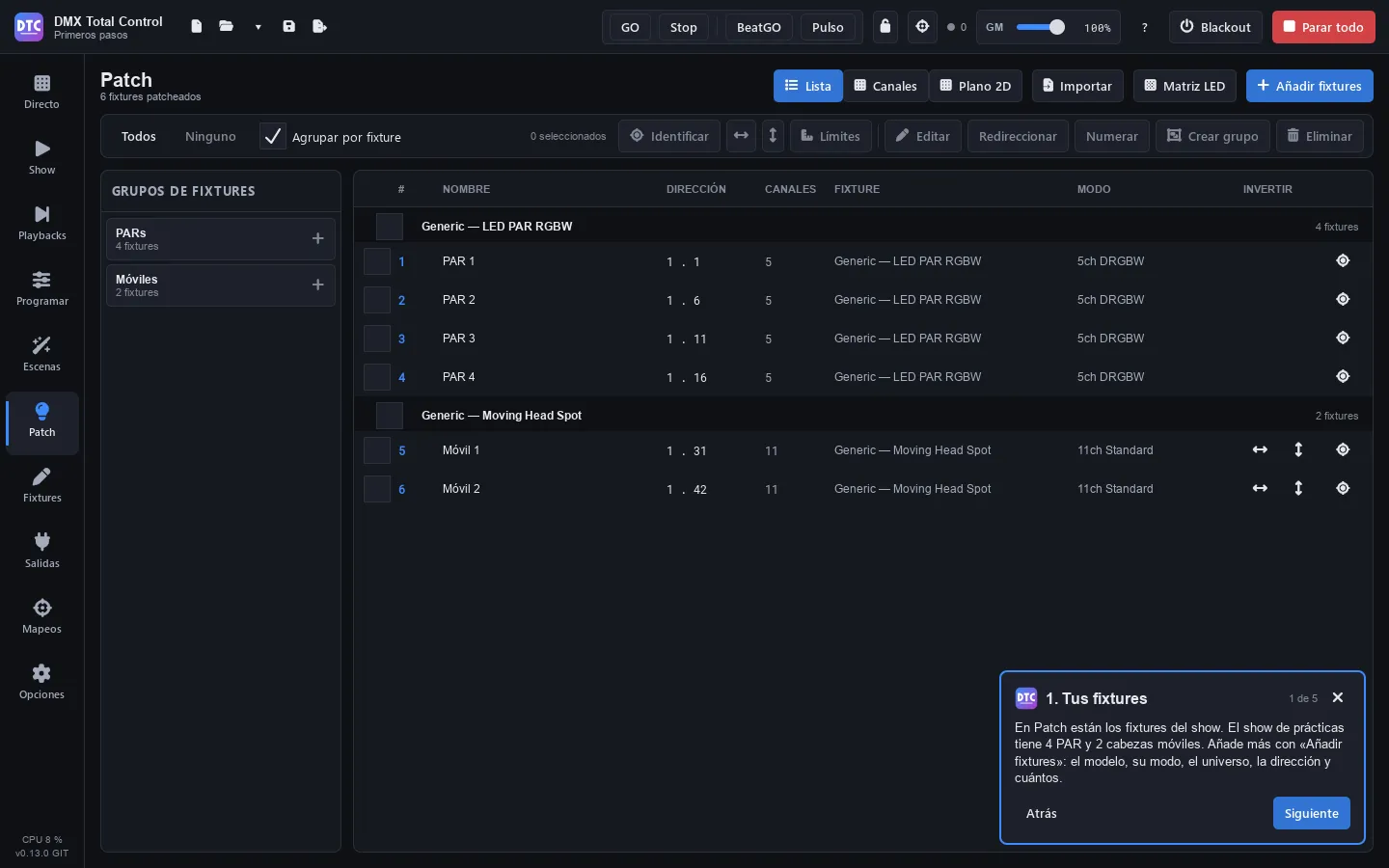Viewport: 1389px width, 868px height.
Task: Open Mapeos sidebar section
Action: coord(41,617)
